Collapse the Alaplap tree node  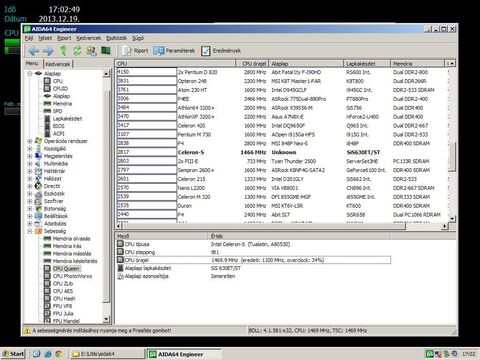tap(30, 73)
